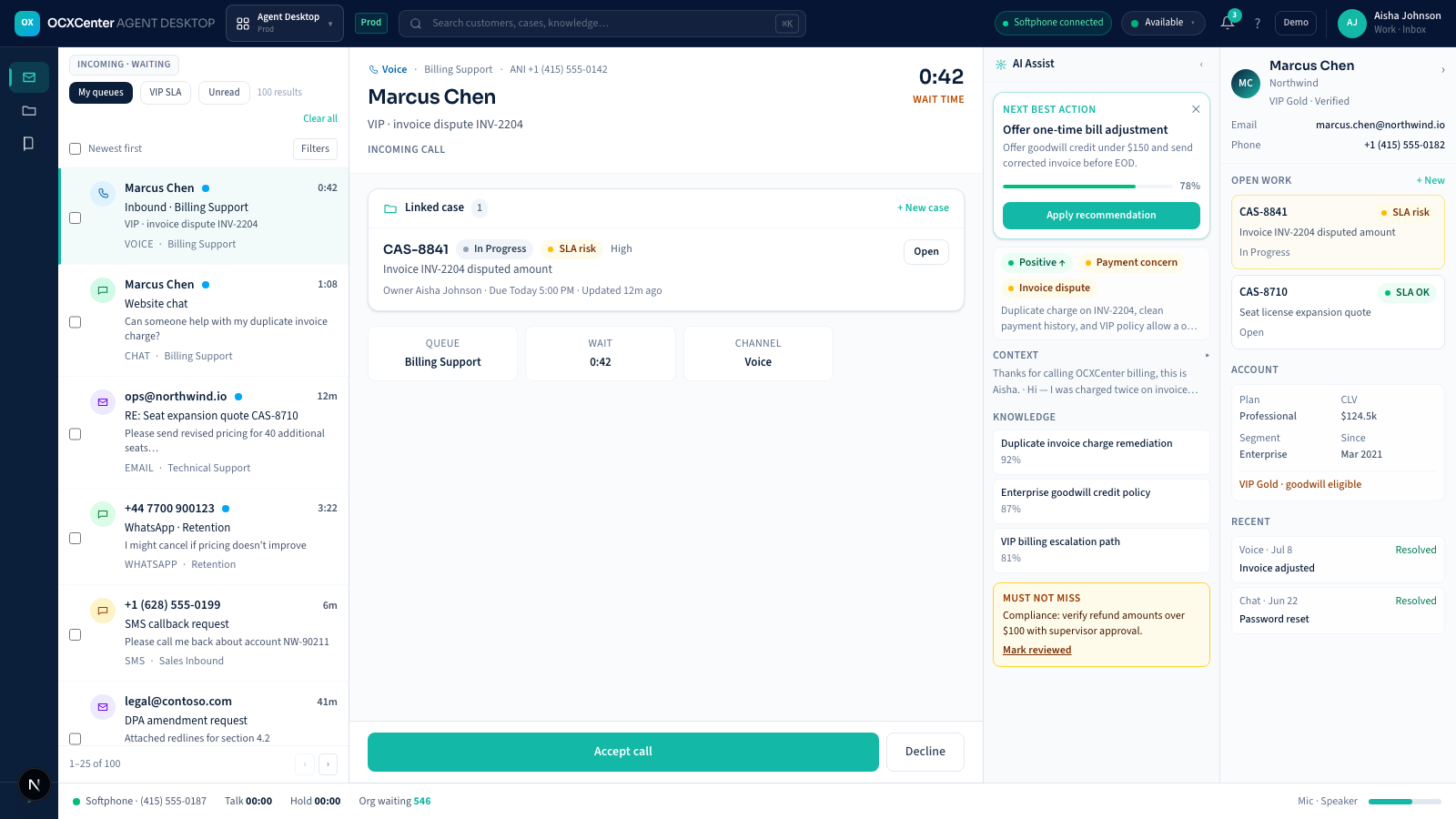Open linked case CAS-8841
This screenshot has height=819, width=1456.
click(x=926, y=252)
